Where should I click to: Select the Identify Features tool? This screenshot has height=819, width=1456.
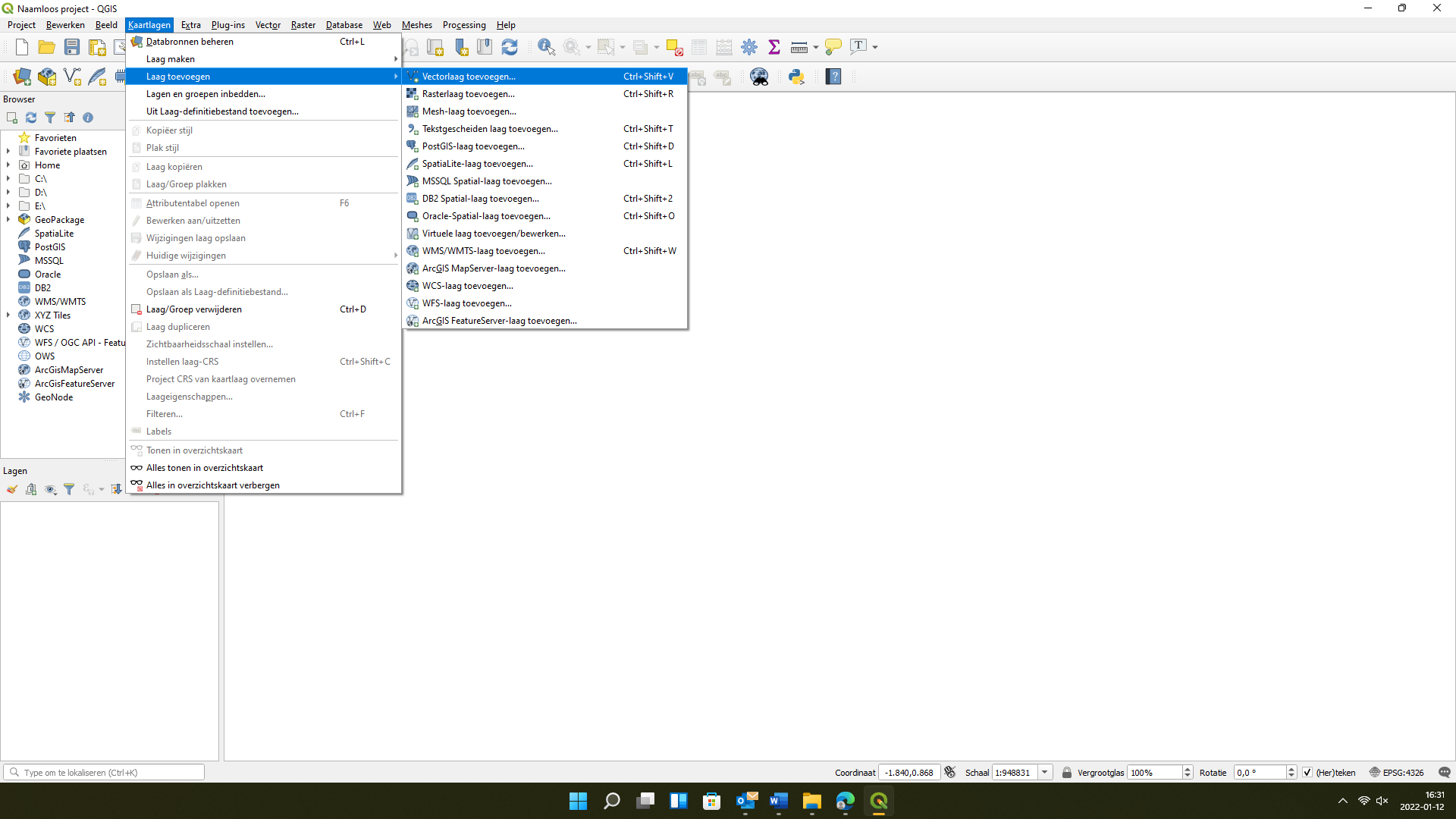tap(546, 47)
